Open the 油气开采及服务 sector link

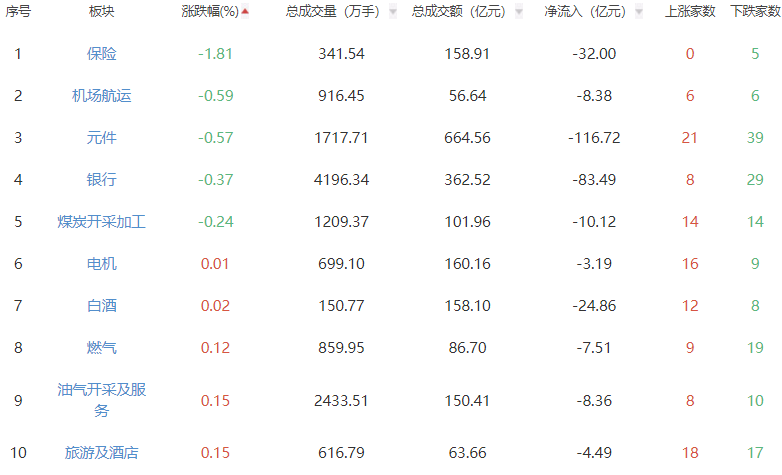pos(101,400)
